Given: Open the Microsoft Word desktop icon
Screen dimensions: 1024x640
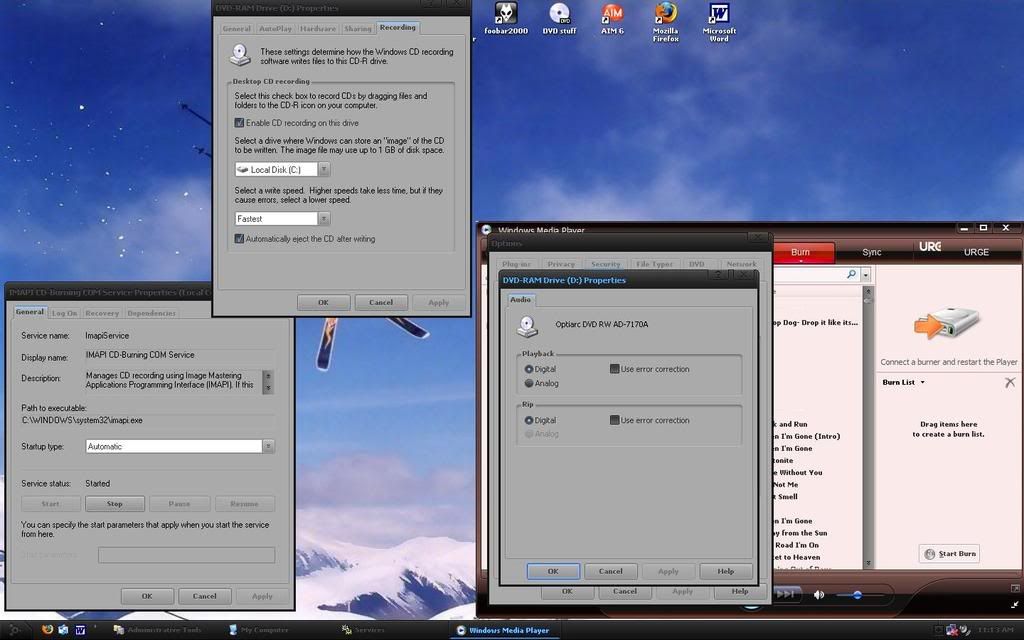Looking at the screenshot, I should 718,14.
